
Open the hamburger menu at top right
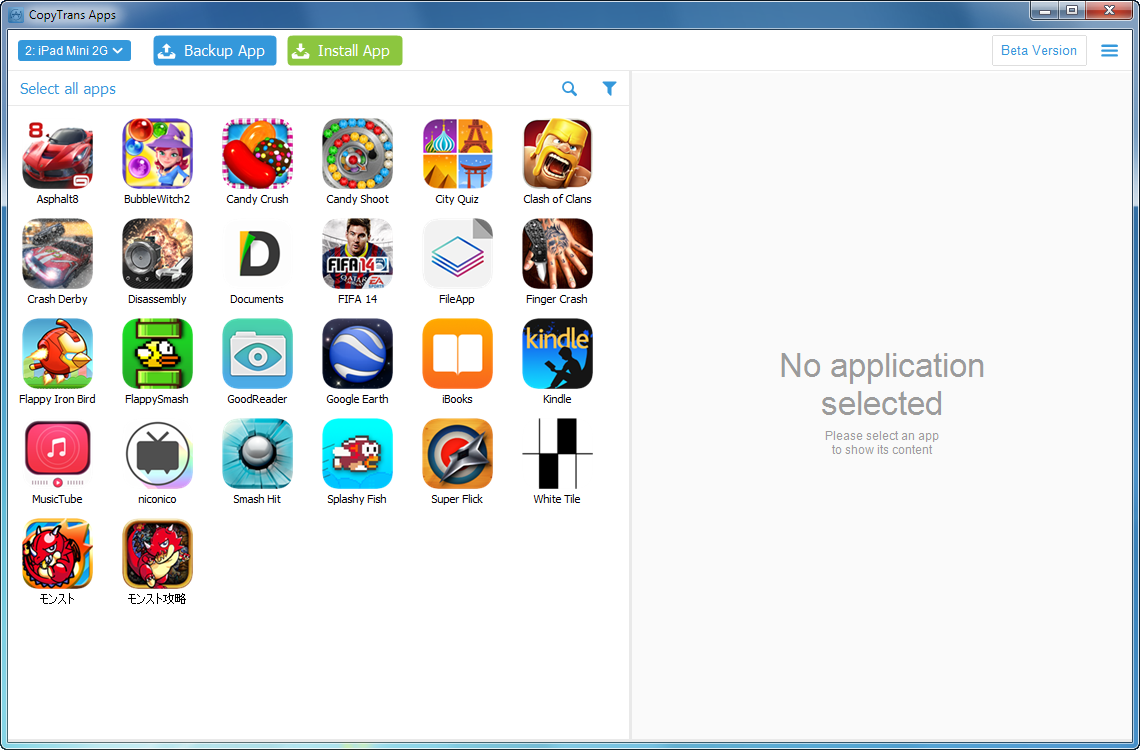pos(1109,51)
